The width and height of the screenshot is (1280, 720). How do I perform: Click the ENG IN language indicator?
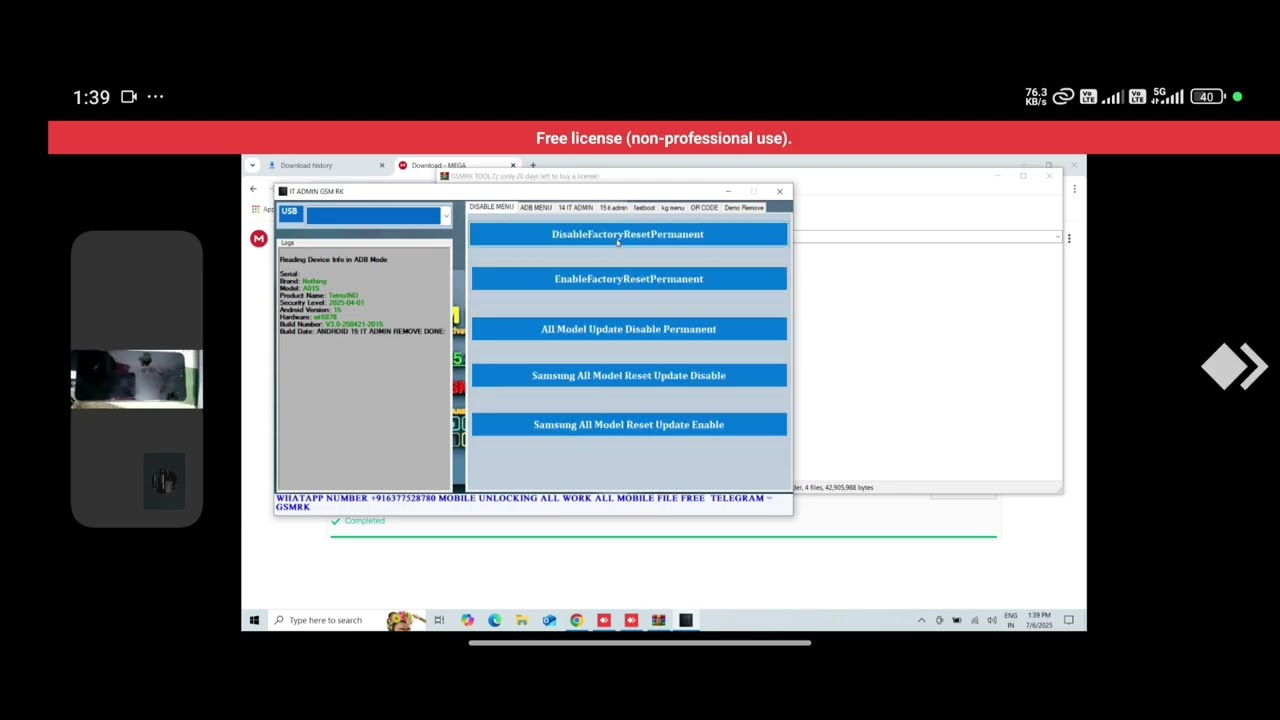coord(1011,620)
